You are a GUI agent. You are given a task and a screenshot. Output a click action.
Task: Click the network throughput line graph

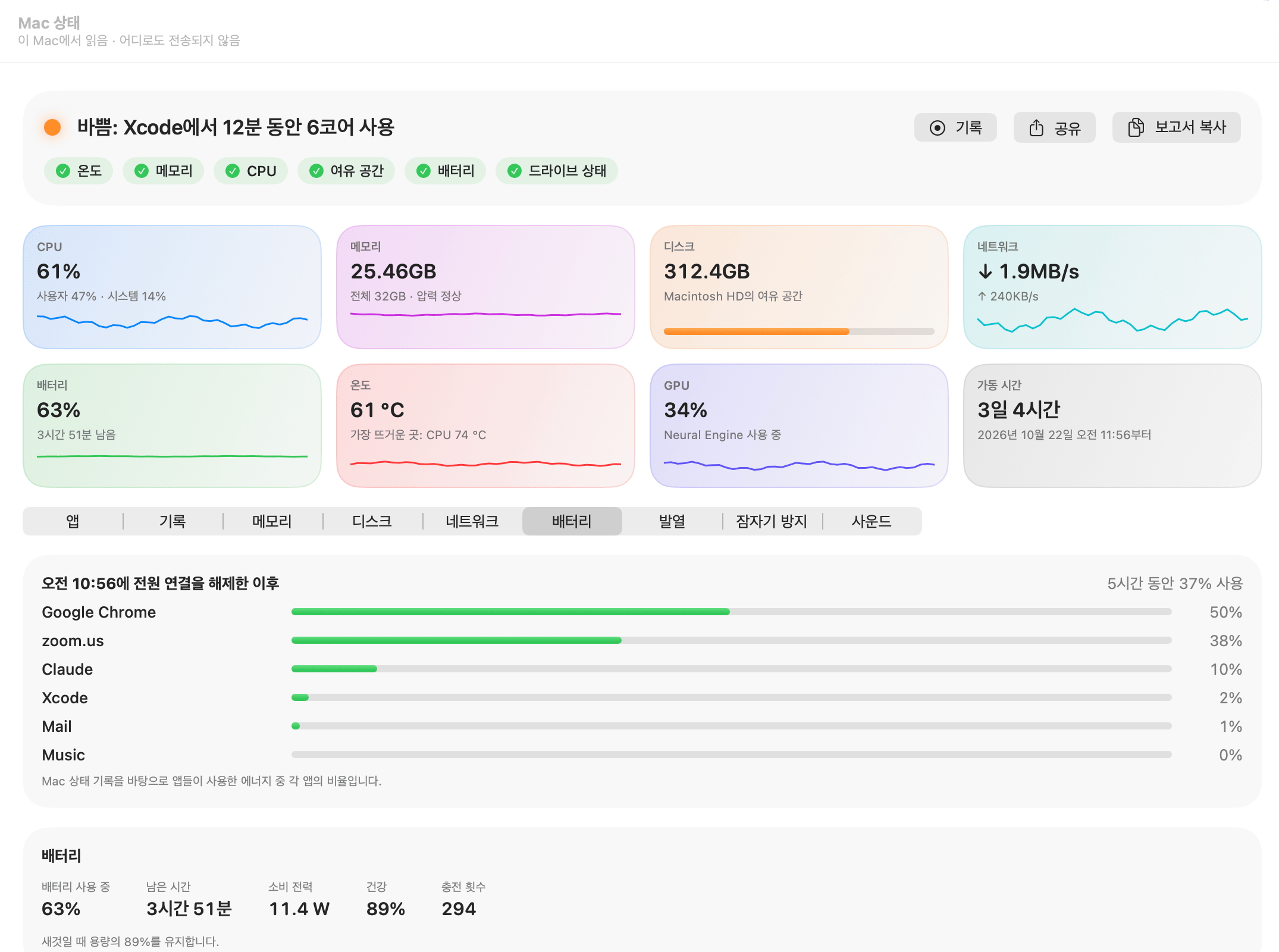pyautogui.click(x=1112, y=320)
